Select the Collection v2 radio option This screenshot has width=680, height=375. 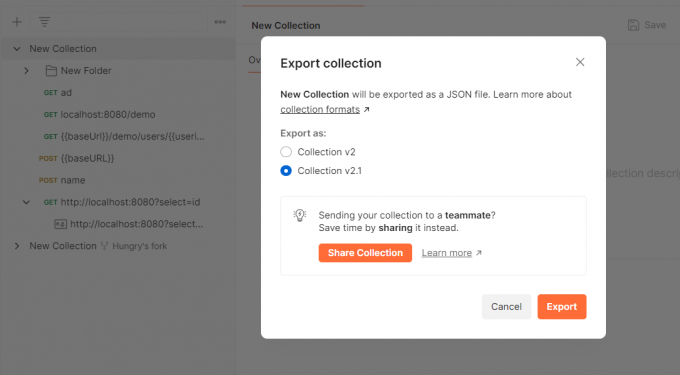pos(286,152)
